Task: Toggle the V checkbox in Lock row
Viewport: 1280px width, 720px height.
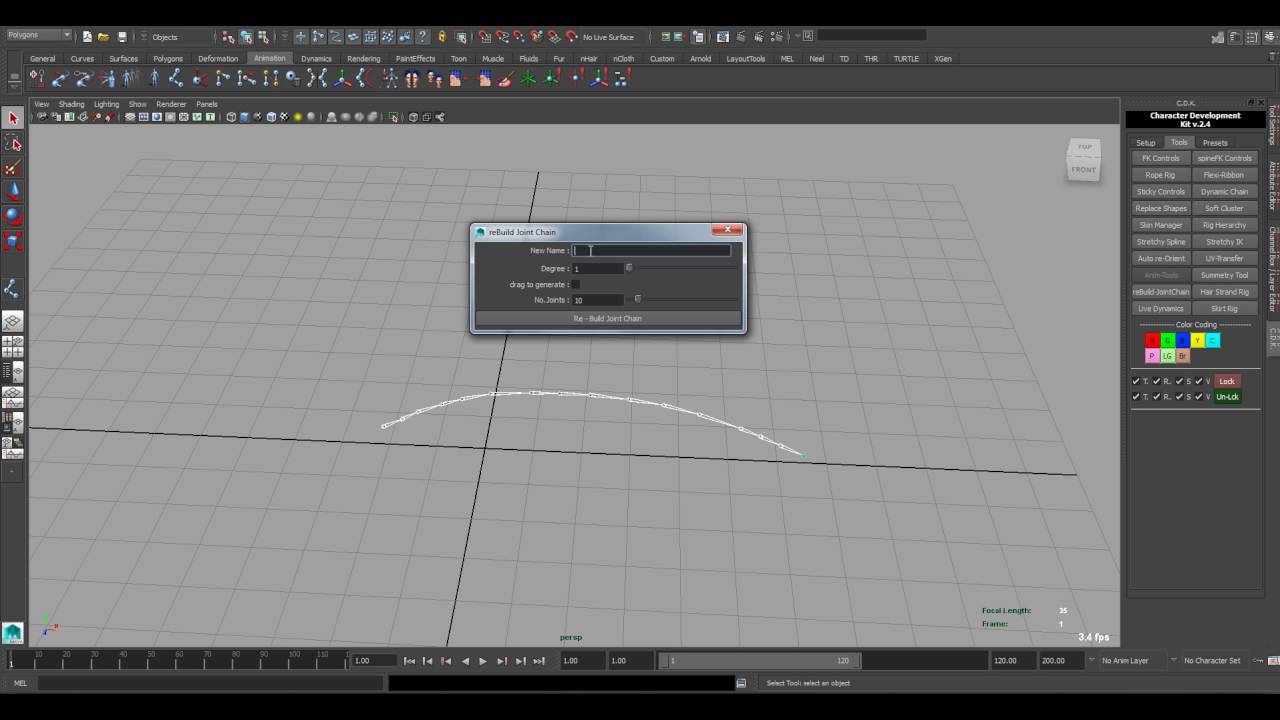Action: [1199, 381]
